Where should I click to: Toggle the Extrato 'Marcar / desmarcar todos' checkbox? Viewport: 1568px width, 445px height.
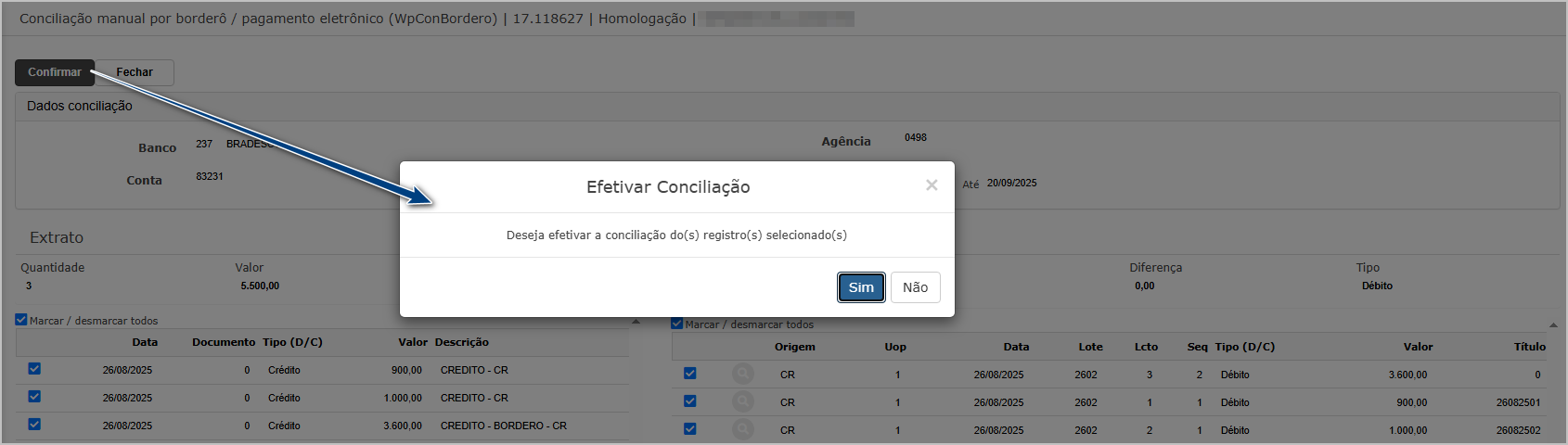(21, 320)
